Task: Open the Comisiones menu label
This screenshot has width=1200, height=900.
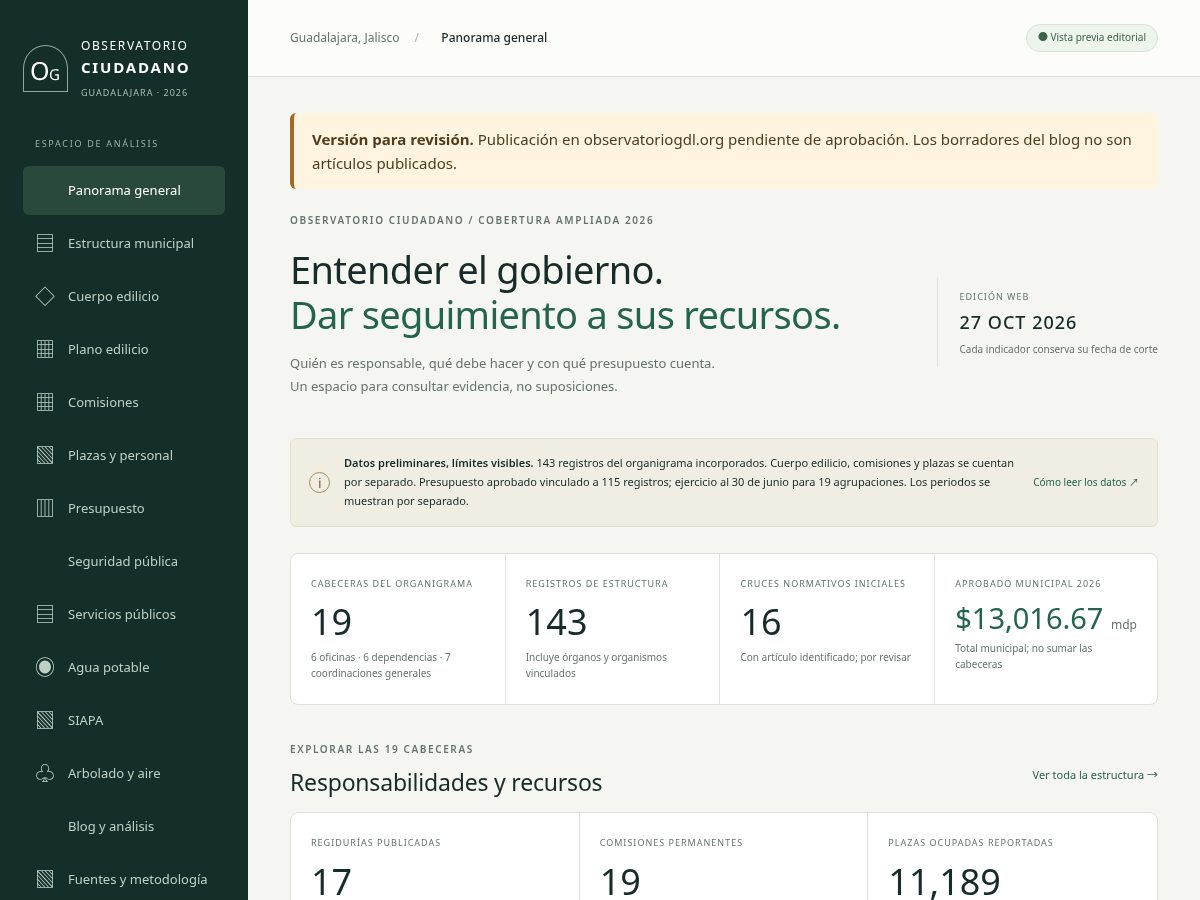Action: [x=103, y=402]
